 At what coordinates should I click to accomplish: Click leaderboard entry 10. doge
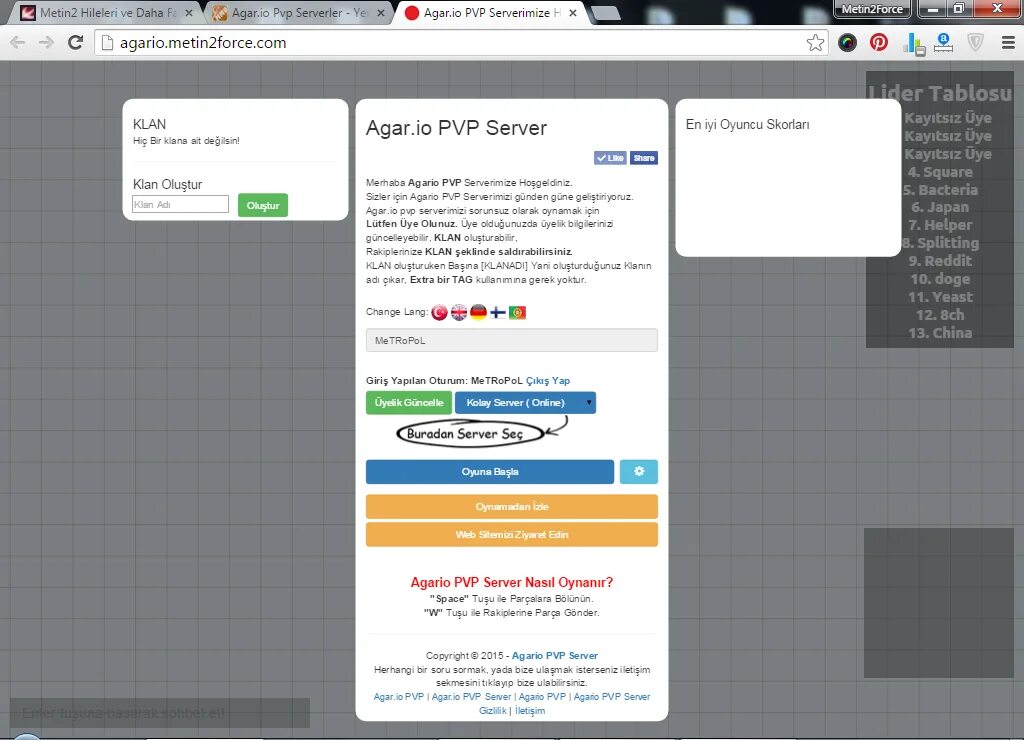click(x=940, y=279)
